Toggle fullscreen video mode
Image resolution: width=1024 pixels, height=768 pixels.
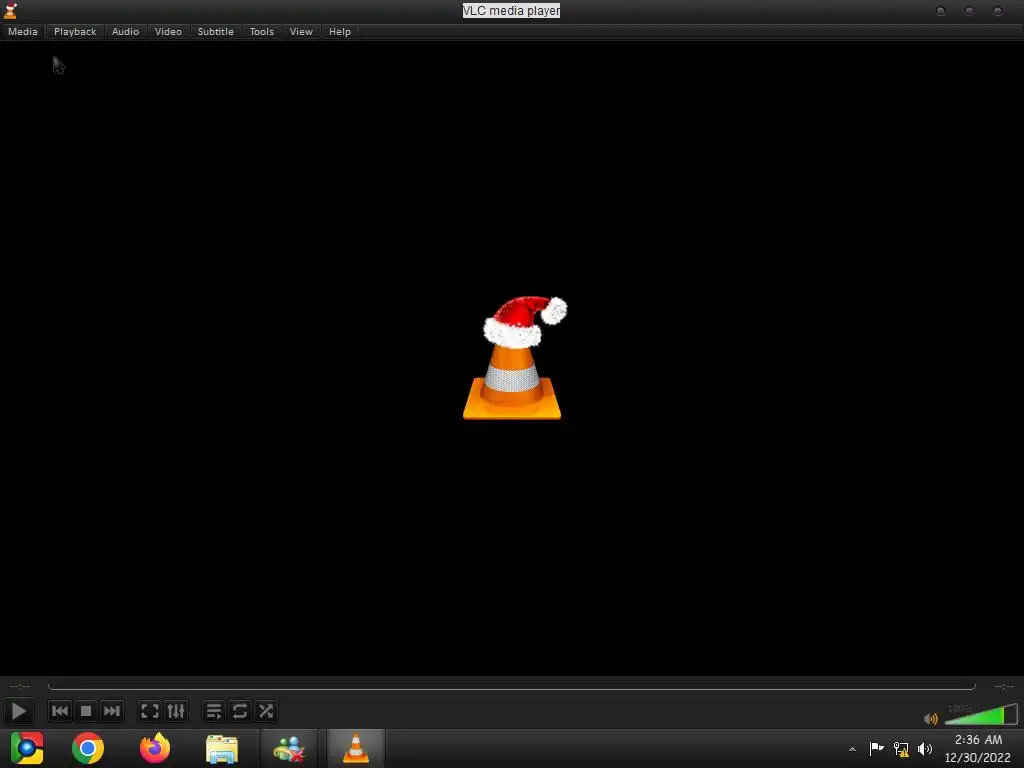[150, 711]
